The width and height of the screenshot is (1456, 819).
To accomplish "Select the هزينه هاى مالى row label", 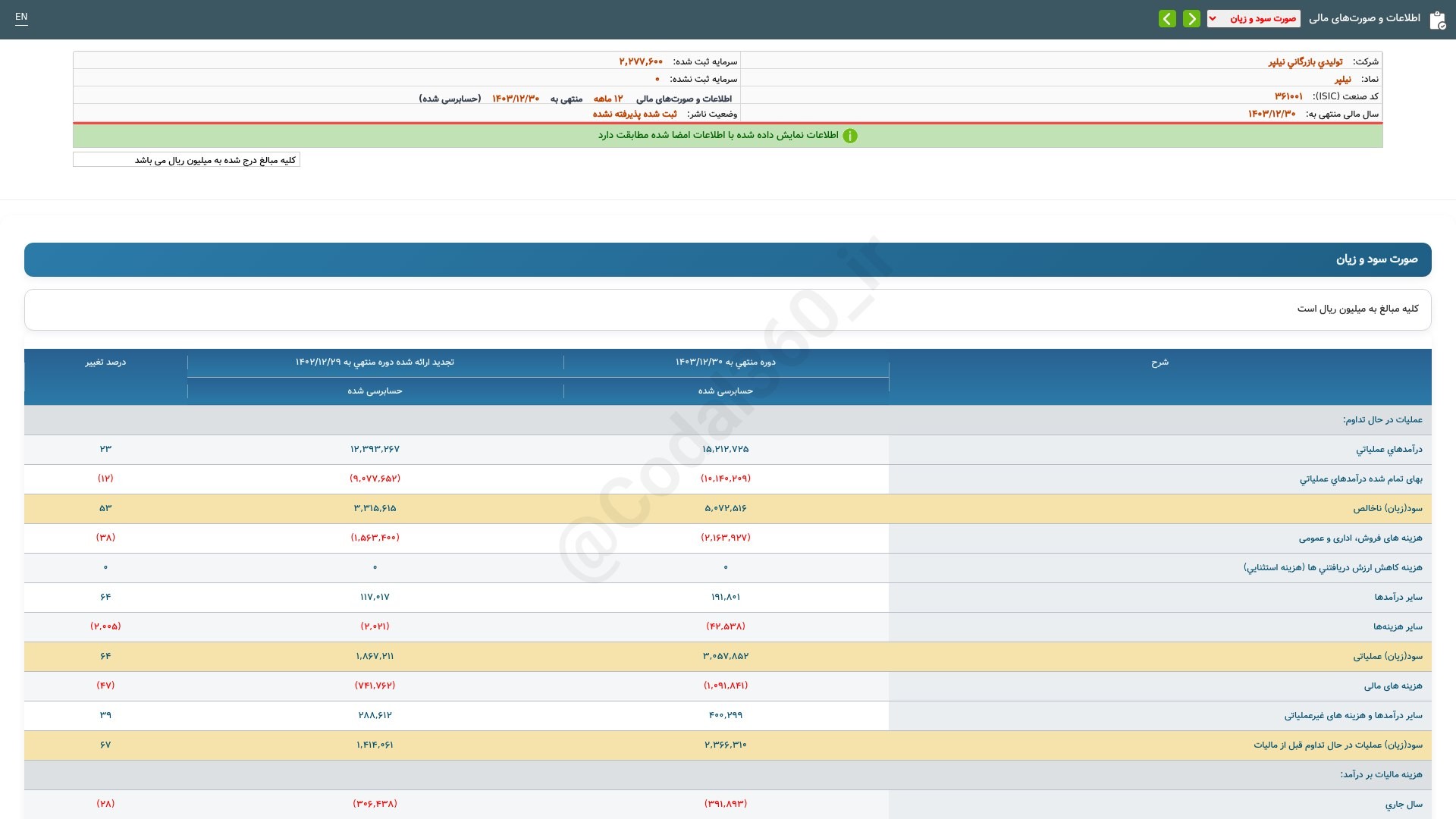I will point(1393,686).
